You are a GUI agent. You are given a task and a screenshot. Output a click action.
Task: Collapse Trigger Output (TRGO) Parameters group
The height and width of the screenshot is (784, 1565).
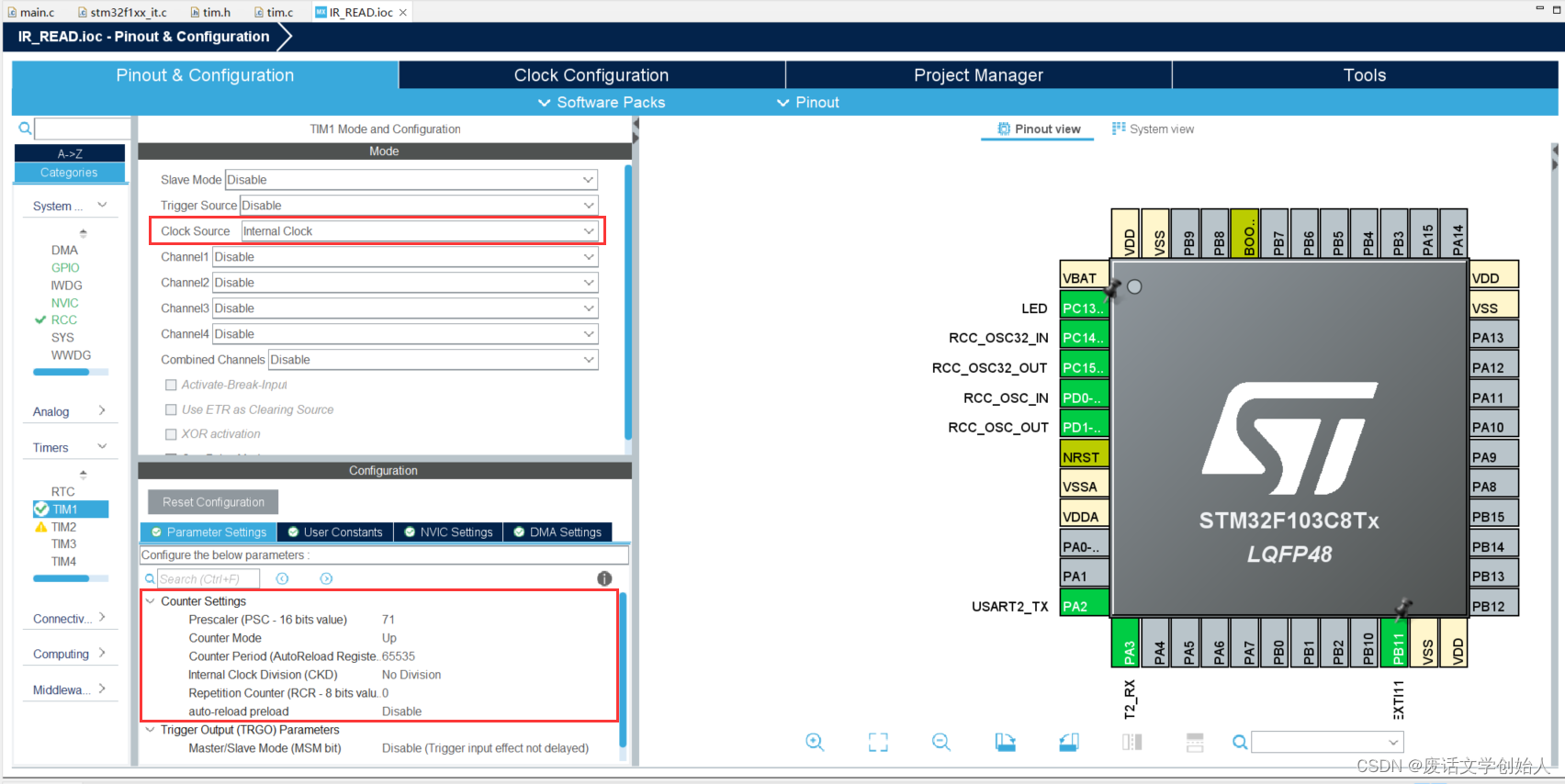(150, 730)
